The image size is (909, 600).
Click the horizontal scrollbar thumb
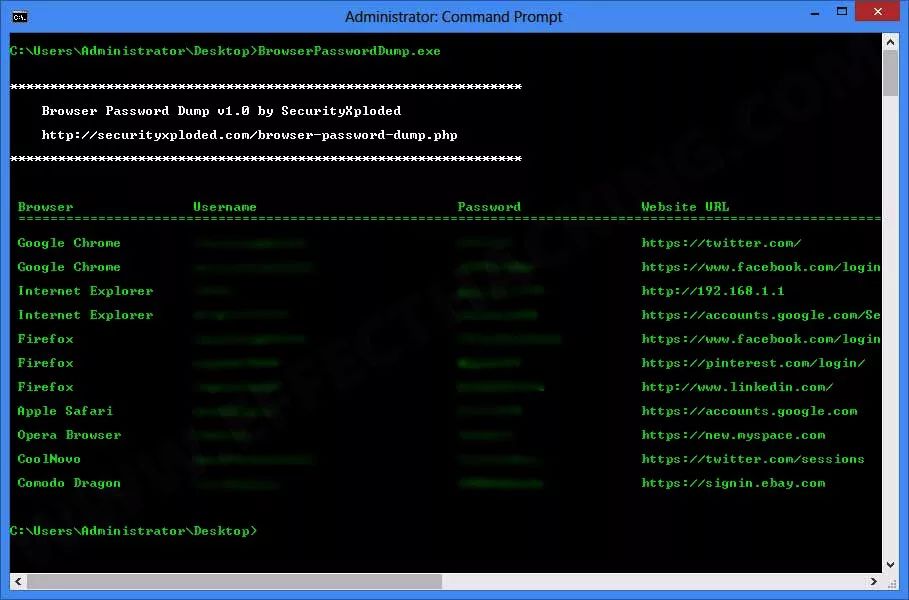[x=234, y=581]
